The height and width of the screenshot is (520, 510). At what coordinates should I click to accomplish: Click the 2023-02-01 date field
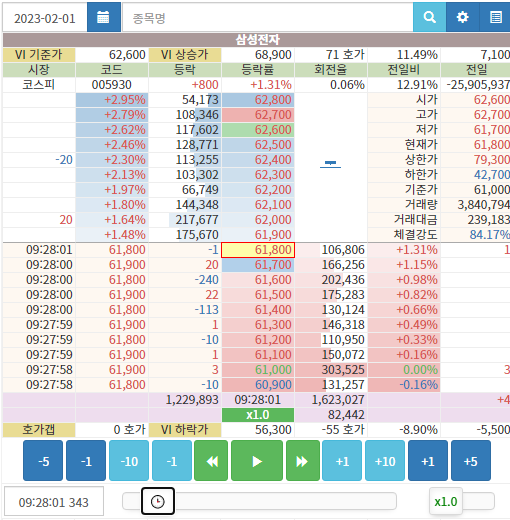pyautogui.click(x=45, y=17)
